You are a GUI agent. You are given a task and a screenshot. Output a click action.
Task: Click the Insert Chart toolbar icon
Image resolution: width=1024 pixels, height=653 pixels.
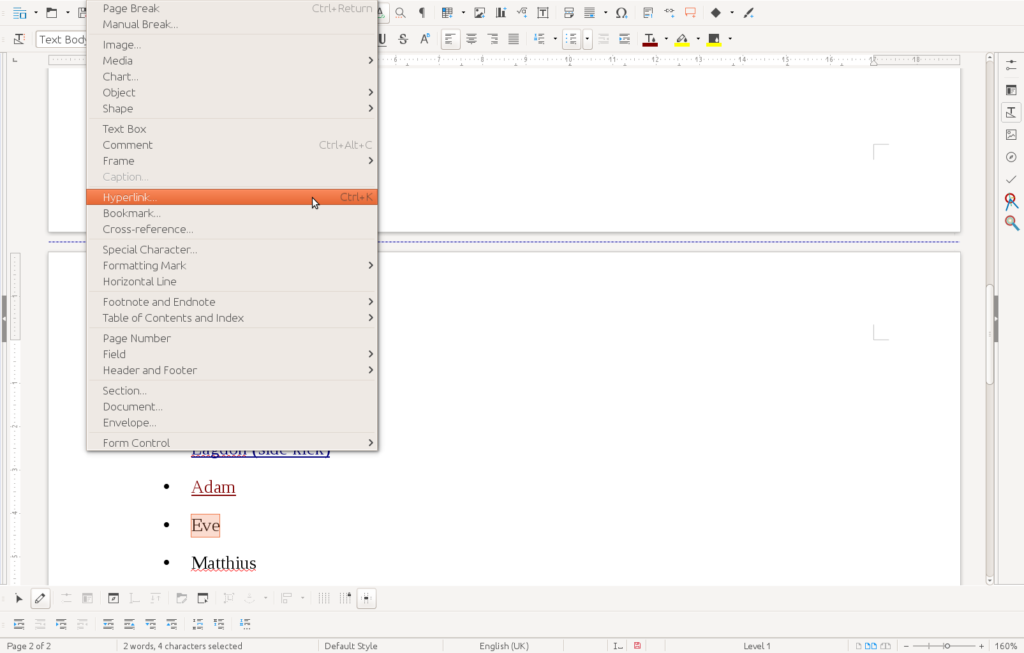point(500,13)
